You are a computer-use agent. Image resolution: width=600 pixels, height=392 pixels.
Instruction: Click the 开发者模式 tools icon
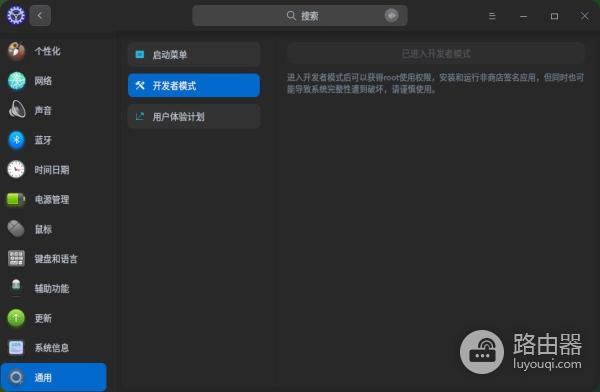[140, 85]
